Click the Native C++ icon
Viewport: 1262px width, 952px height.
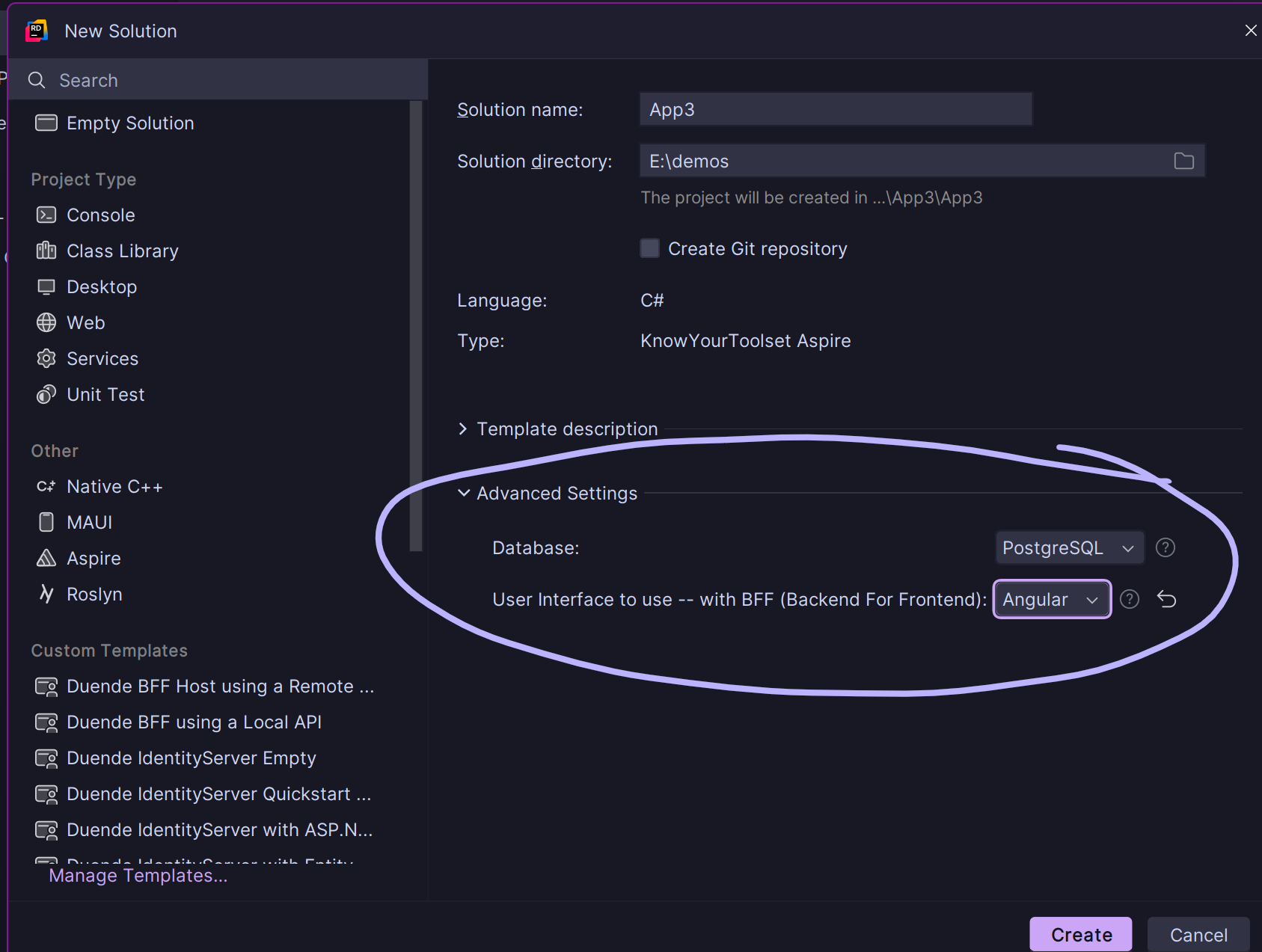point(46,486)
